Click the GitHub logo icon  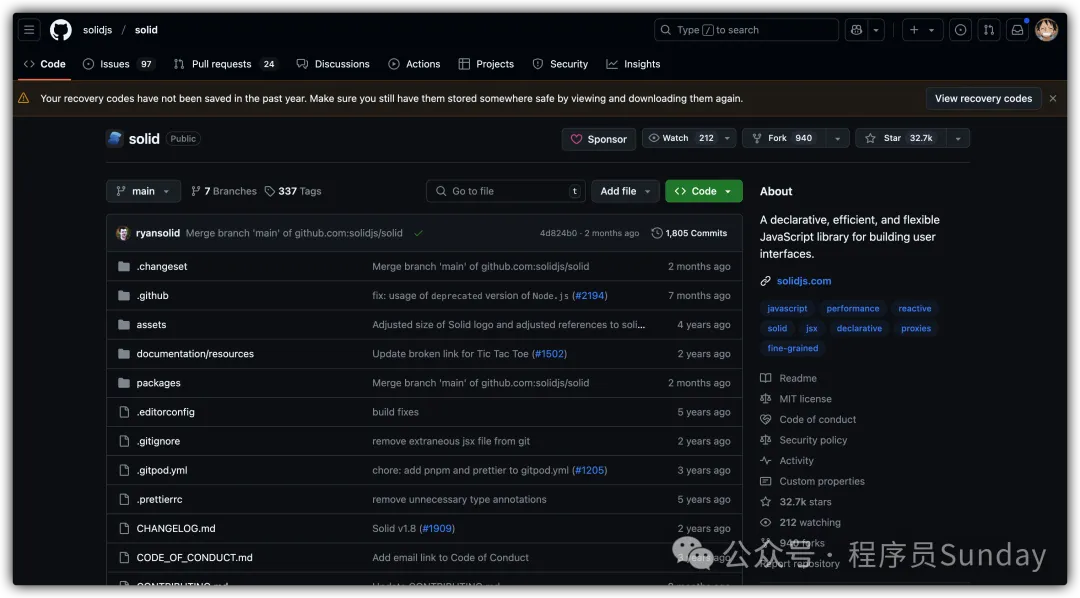coord(61,30)
